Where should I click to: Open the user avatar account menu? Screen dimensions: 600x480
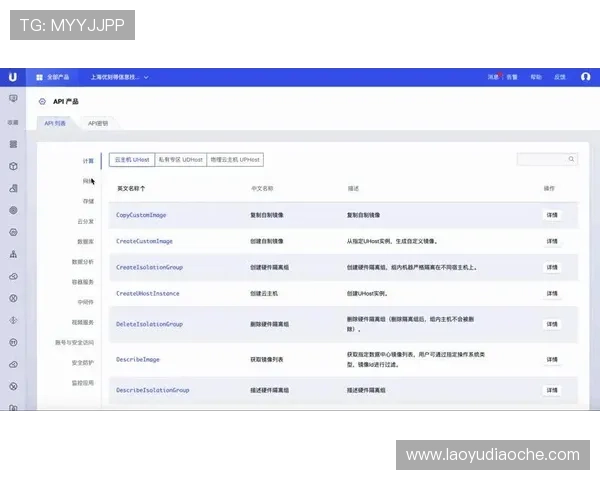coord(585,77)
